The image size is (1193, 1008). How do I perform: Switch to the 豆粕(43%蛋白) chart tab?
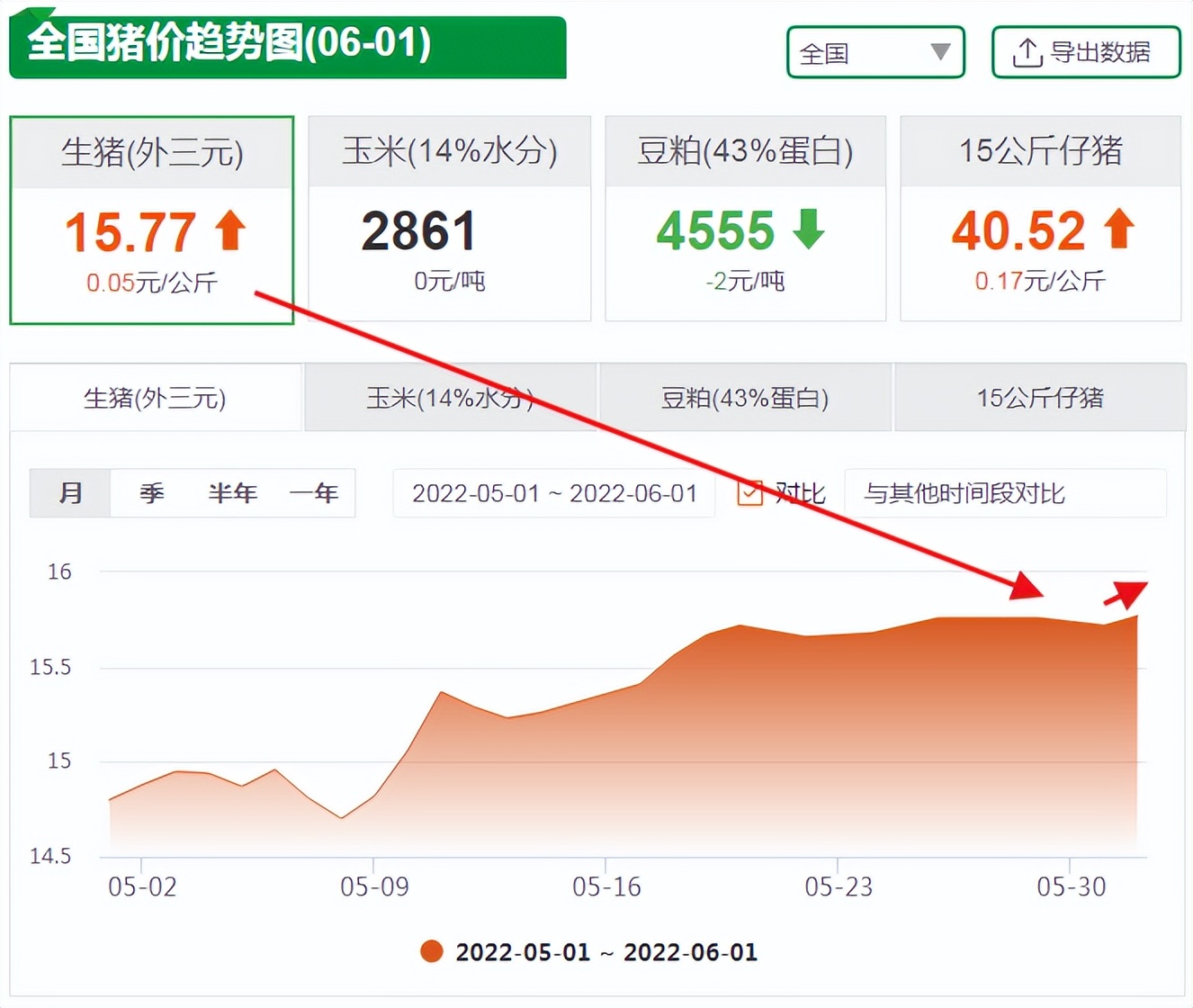tap(745, 398)
